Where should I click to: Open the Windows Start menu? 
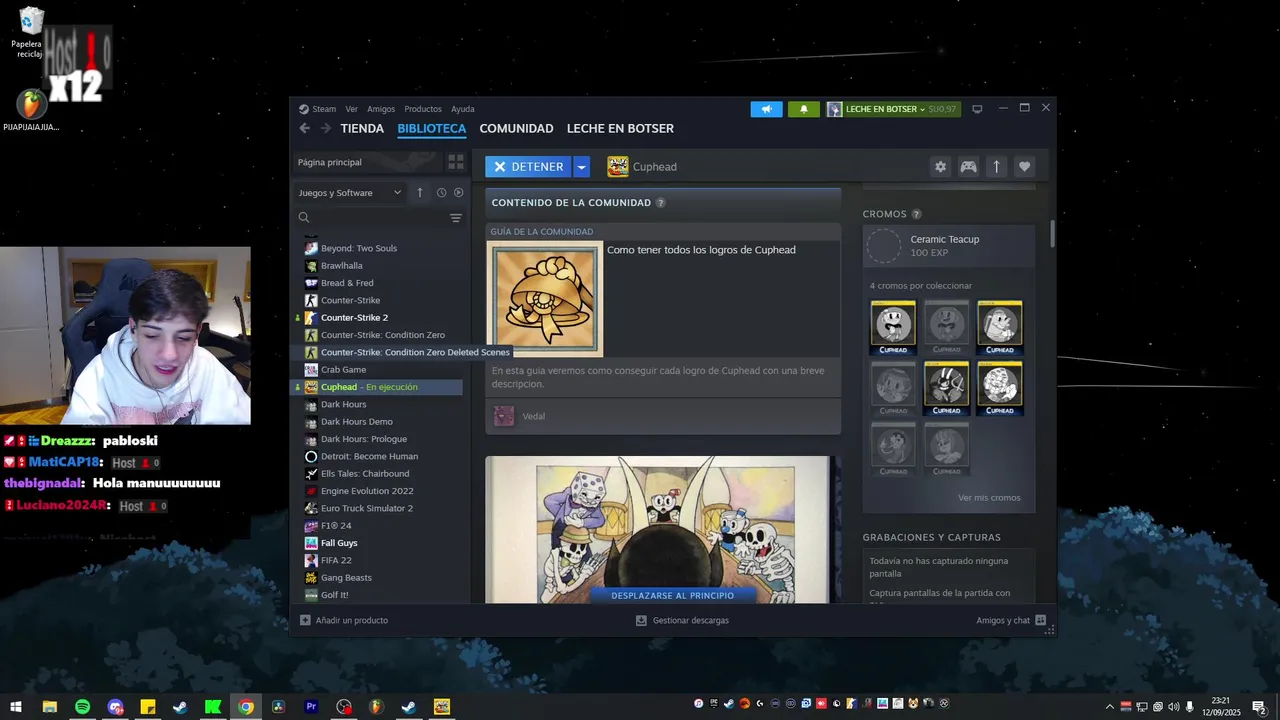tap(16, 707)
